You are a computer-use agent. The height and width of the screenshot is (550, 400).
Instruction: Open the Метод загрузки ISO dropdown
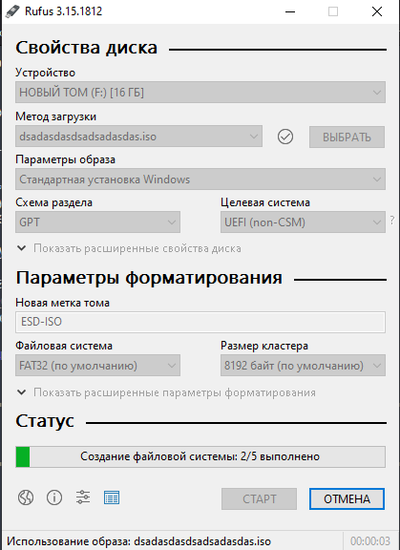click(139, 136)
